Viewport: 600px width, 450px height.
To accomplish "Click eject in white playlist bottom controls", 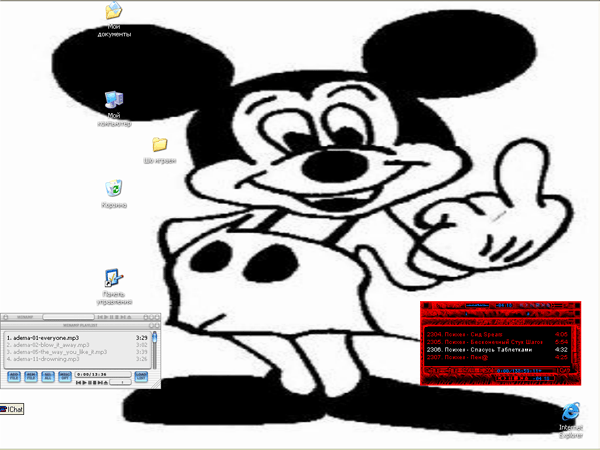I will [106, 383].
